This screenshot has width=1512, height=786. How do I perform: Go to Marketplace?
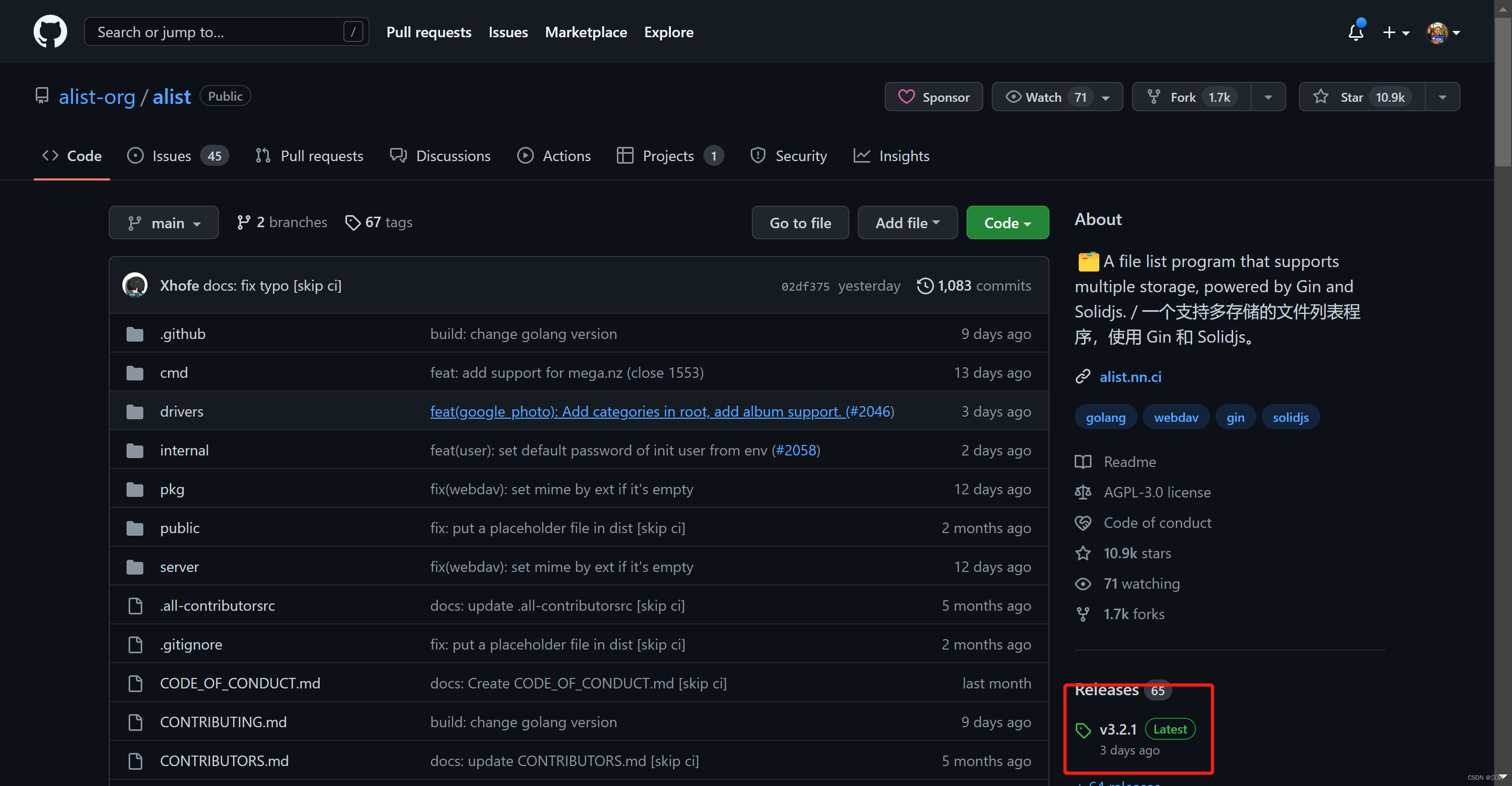coord(586,31)
